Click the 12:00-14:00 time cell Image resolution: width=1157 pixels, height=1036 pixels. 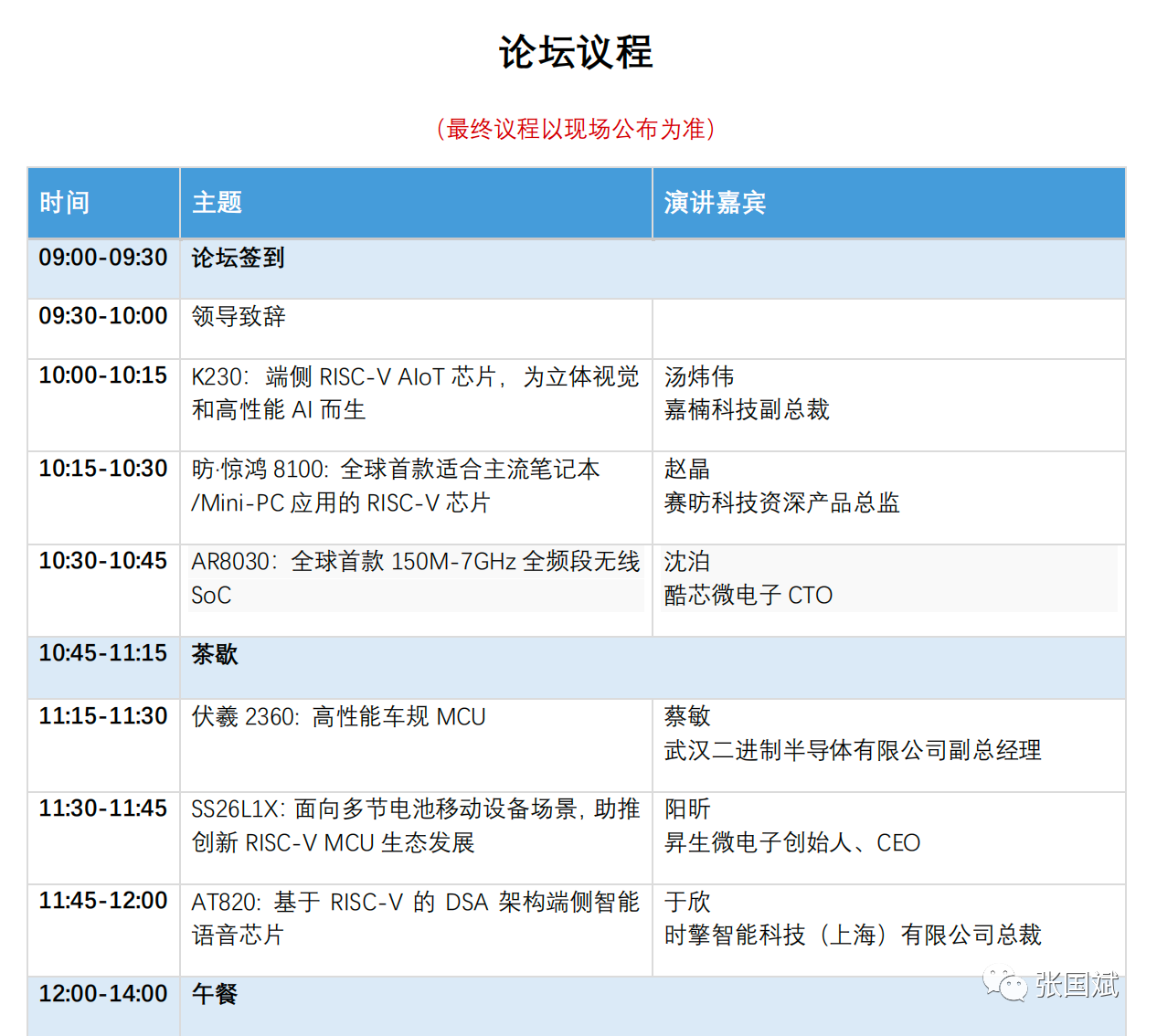coord(103,994)
